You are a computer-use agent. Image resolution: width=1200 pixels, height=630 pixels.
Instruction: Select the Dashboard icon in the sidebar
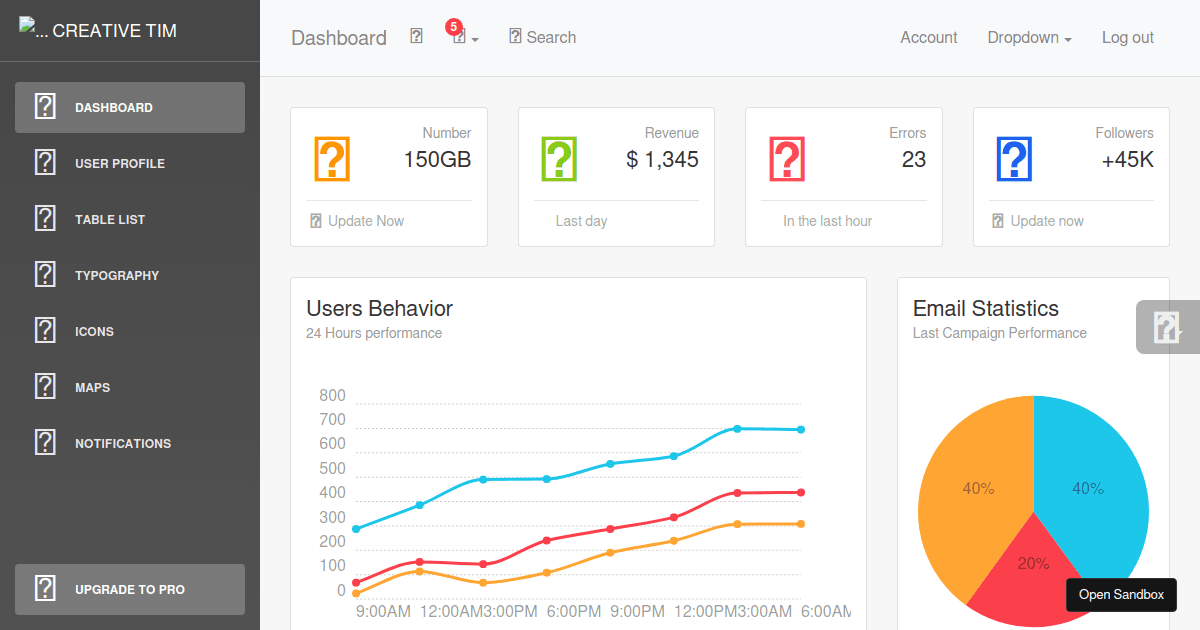pyautogui.click(x=45, y=106)
